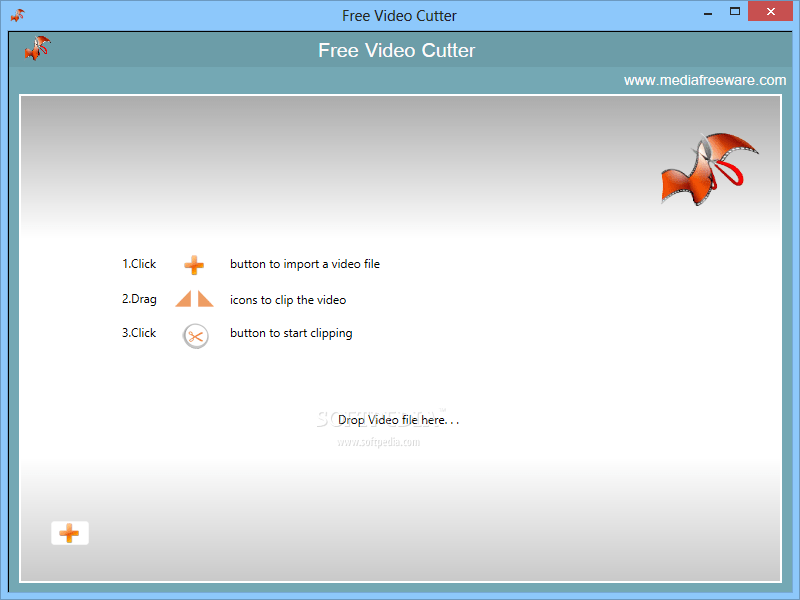The height and width of the screenshot is (600, 800).
Task: Select the orange plus import icon in instructions
Action: coord(194,264)
